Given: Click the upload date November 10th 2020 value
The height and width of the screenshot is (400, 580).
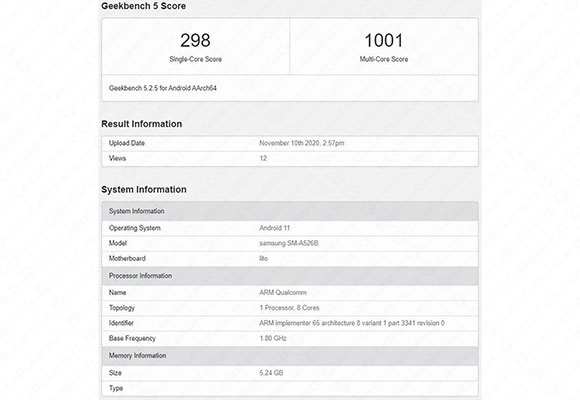Looking at the screenshot, I should click(301, 143).
